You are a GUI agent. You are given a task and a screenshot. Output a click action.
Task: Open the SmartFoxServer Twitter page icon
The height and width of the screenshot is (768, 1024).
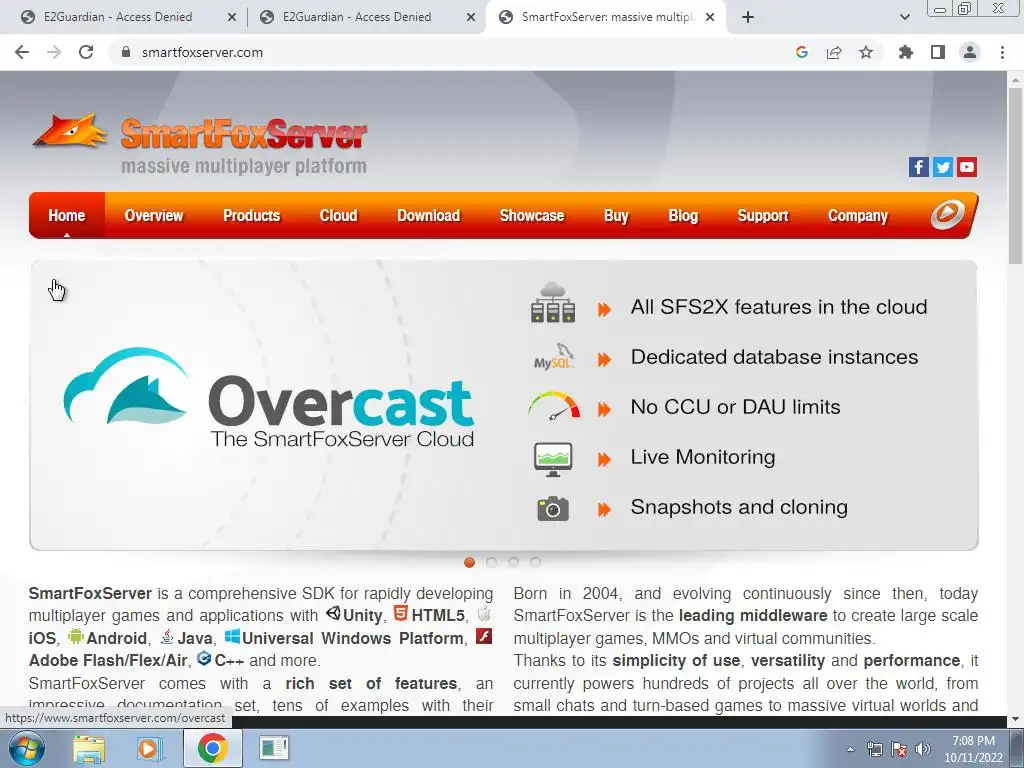(x=942, y=167)
